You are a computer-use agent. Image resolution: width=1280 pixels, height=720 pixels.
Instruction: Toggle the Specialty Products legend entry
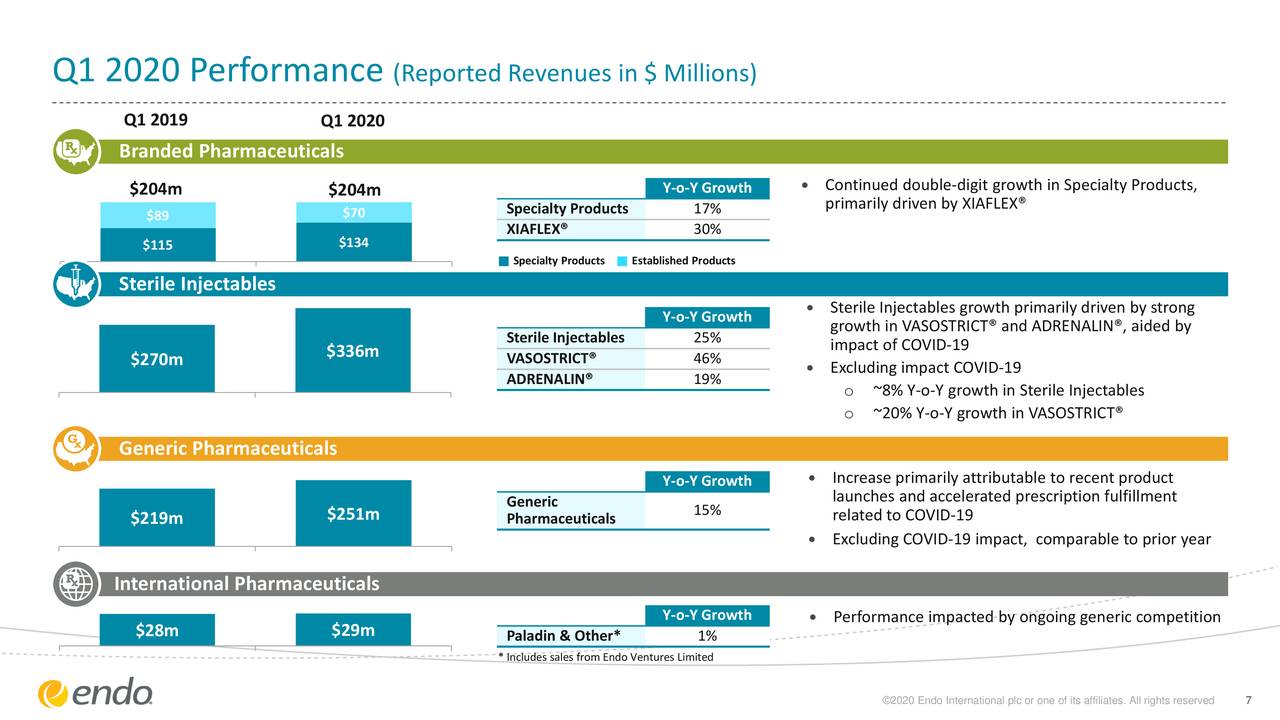(550, 260)
